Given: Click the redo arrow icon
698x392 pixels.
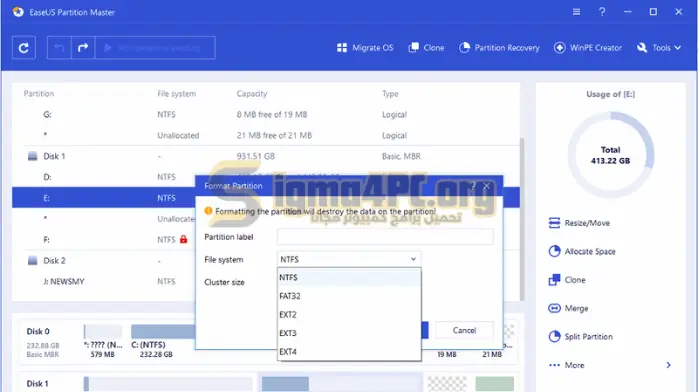Looking at the screenshot, I should [x=83, y=48].
